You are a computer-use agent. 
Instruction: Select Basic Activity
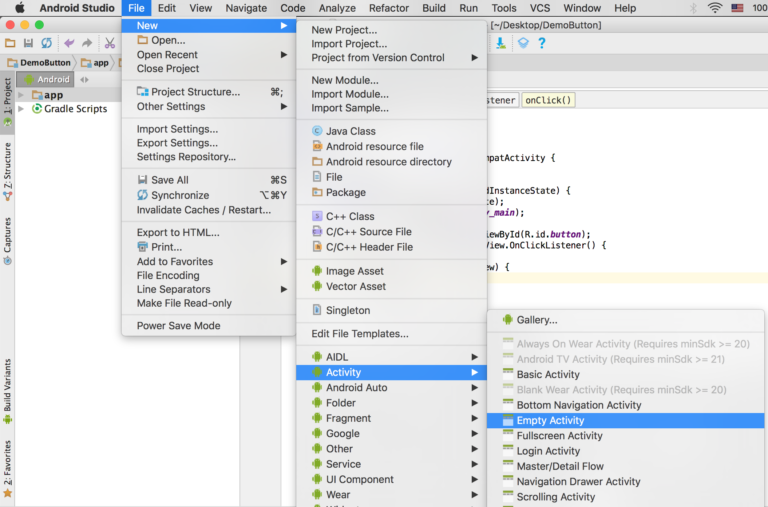[x=625, y=374]
